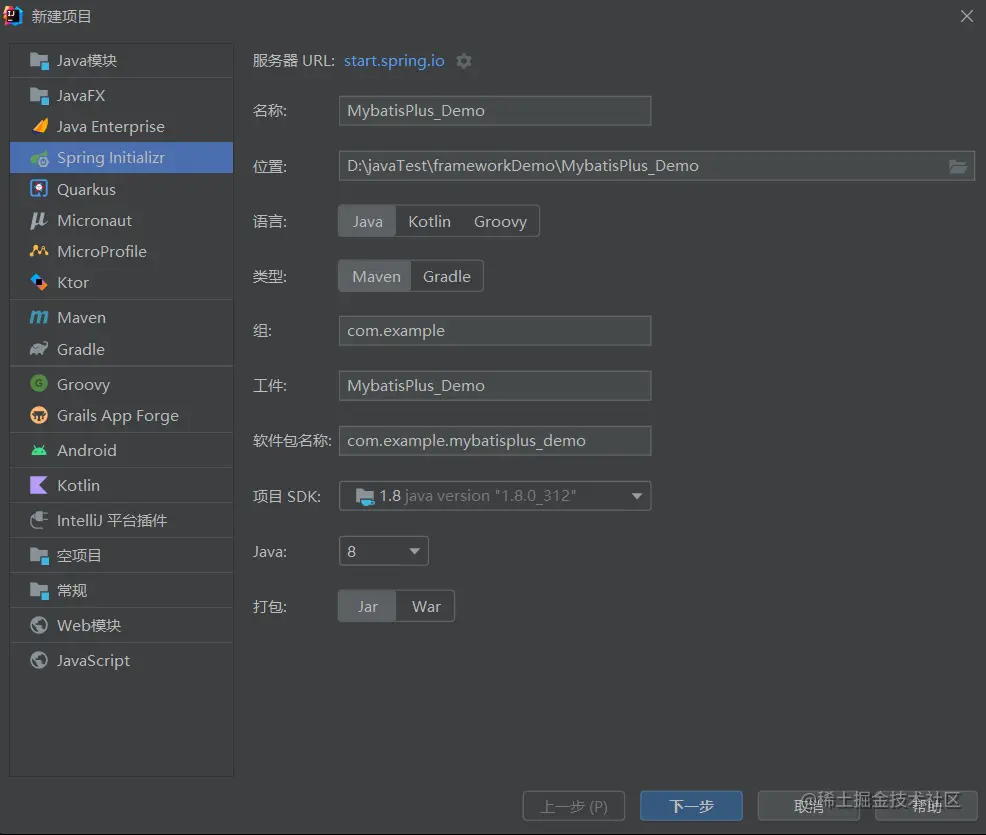The height and width of the screenshot is (835, 986).
Task: Click the 工件 field MybatisPlus_Demo
Action: click(495, 385)
